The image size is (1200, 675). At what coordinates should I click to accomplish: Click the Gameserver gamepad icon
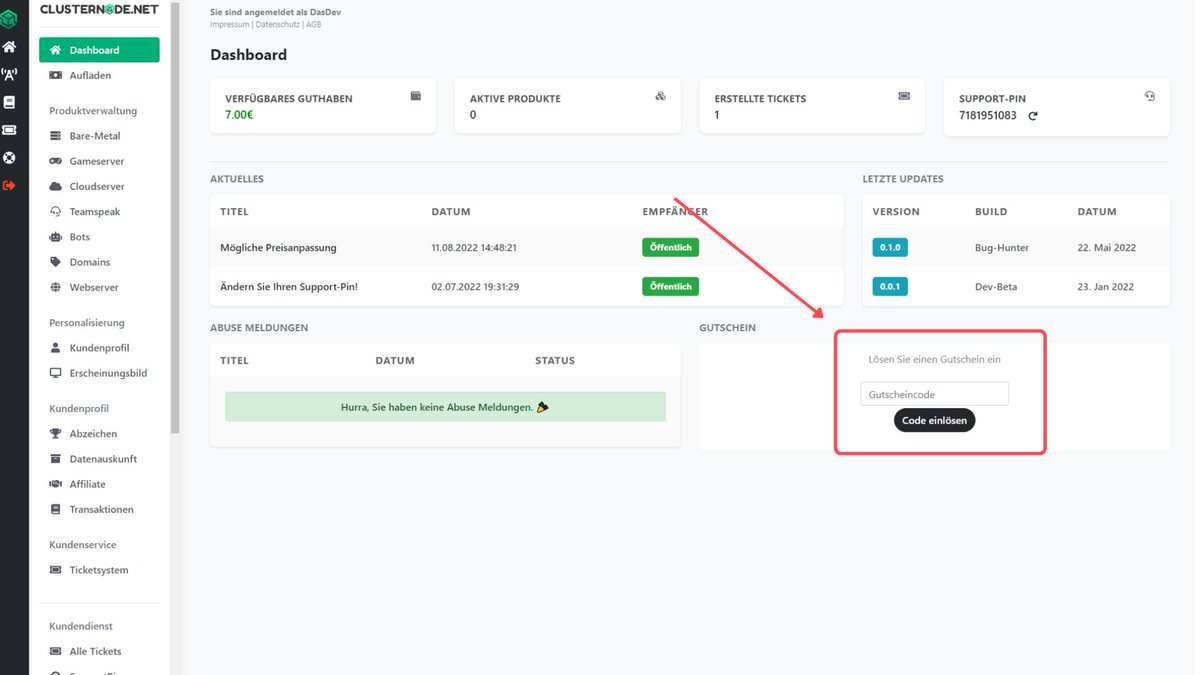click(x=56, y=161)
